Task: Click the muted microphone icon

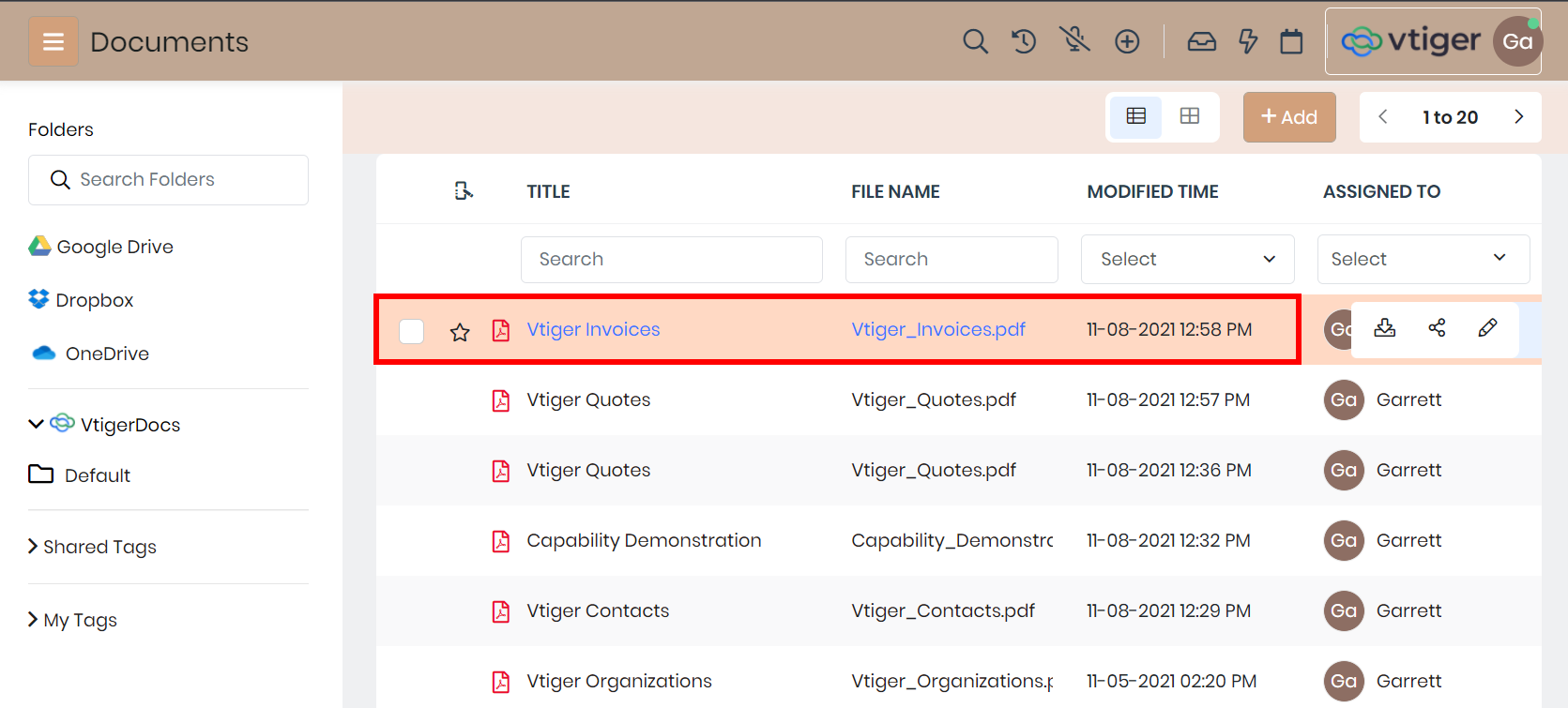Action: pyautogui.click(x=1075, y=39)
